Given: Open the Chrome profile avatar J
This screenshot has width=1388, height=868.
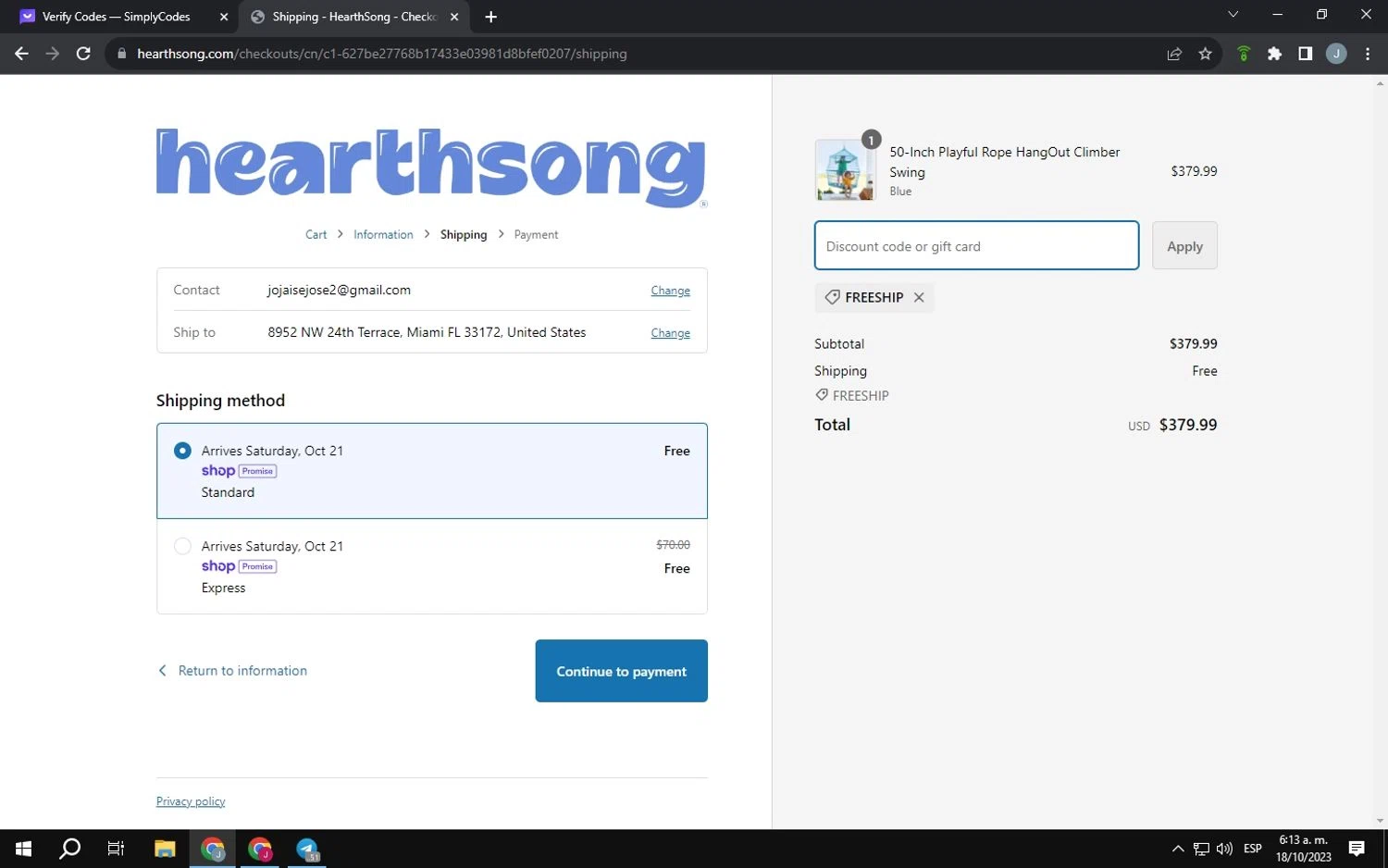Looking at the screenshot, I should 1336,54.
